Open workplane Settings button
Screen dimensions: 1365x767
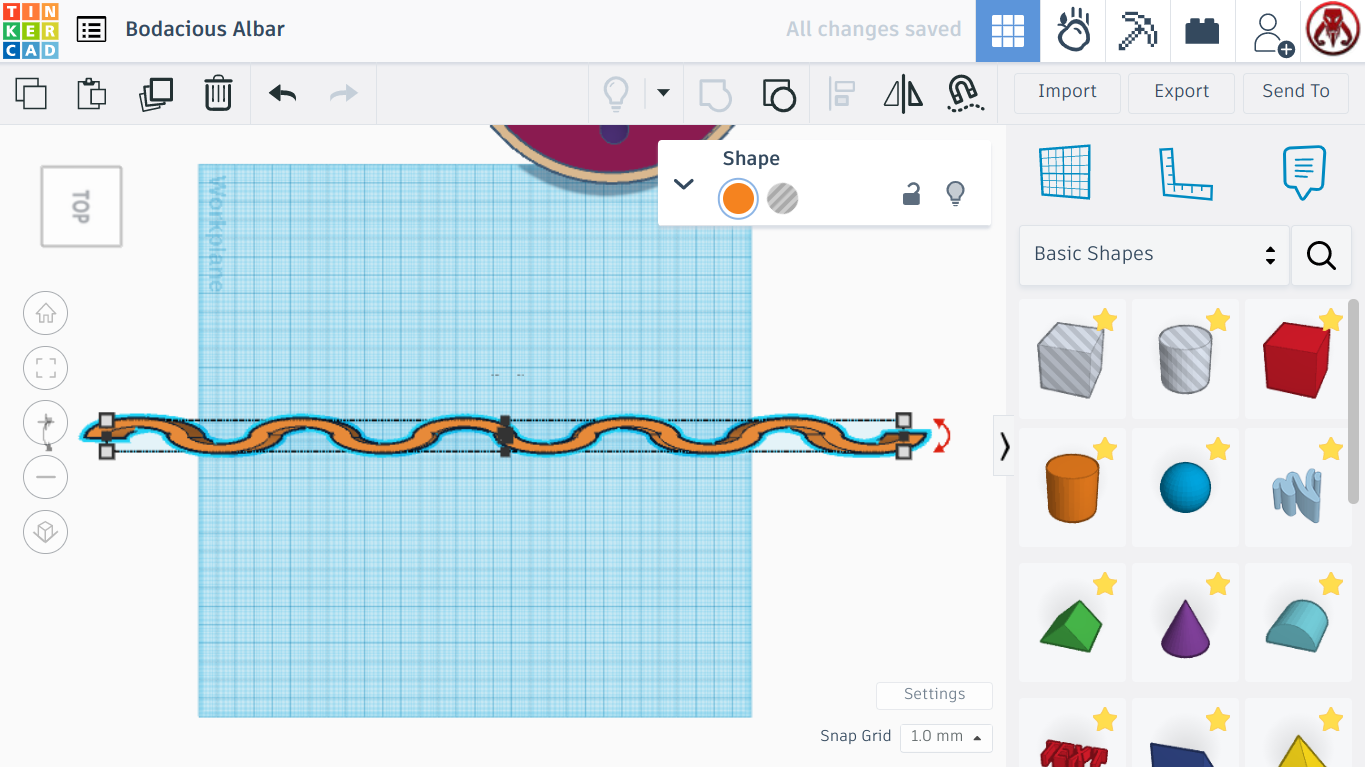click(x=934, y=695)
